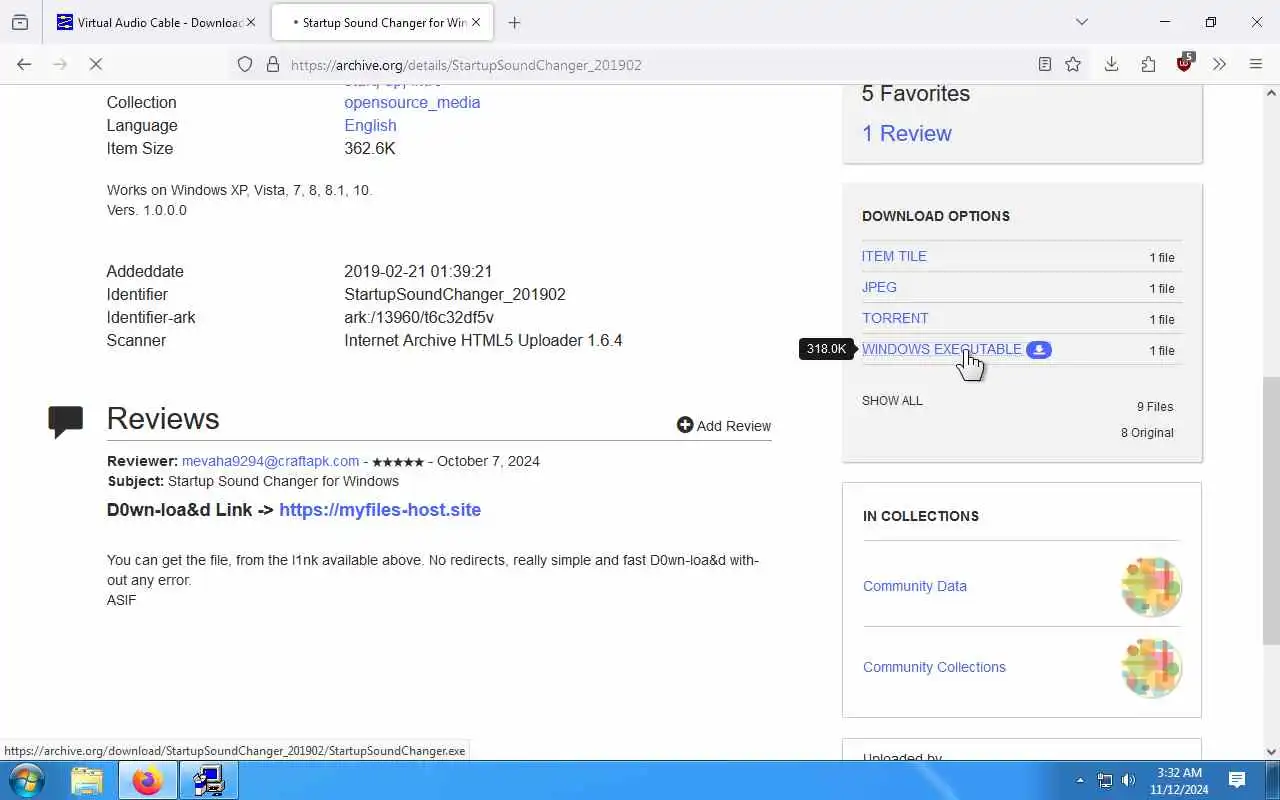Image resolution: width=1280 pixels, height=800 pixels.
Task: Open the Downloads panel
Action: coord(1111,64)
